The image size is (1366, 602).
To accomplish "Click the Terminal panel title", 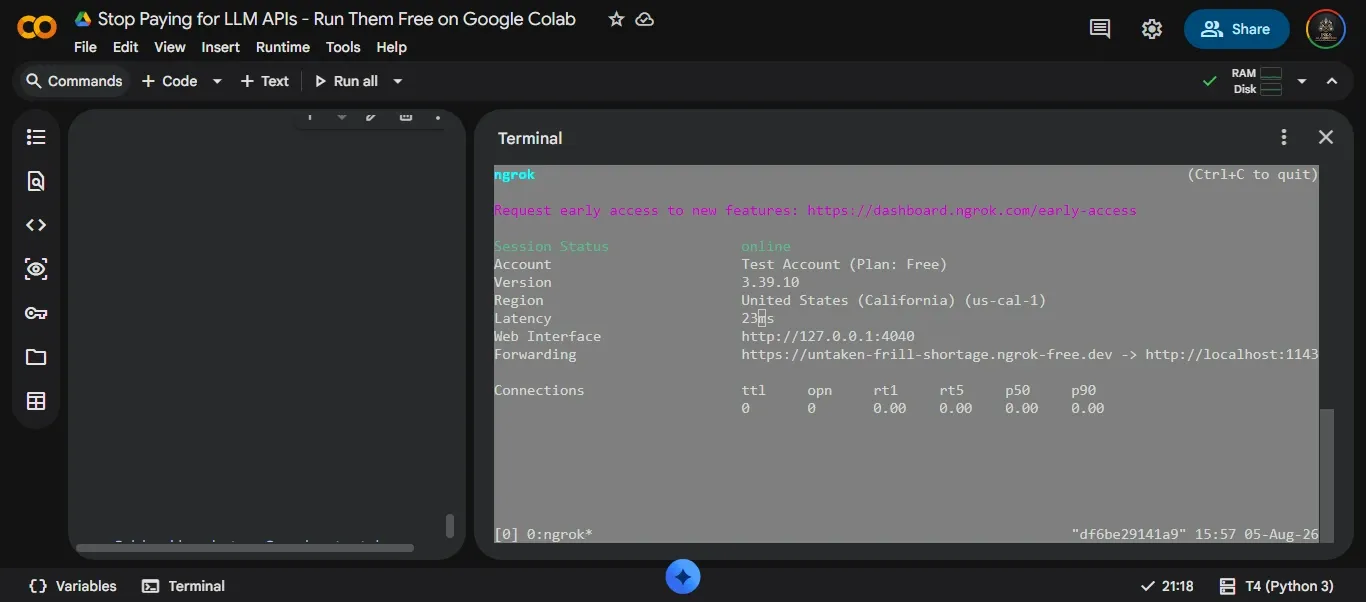I will coord(530,138).
